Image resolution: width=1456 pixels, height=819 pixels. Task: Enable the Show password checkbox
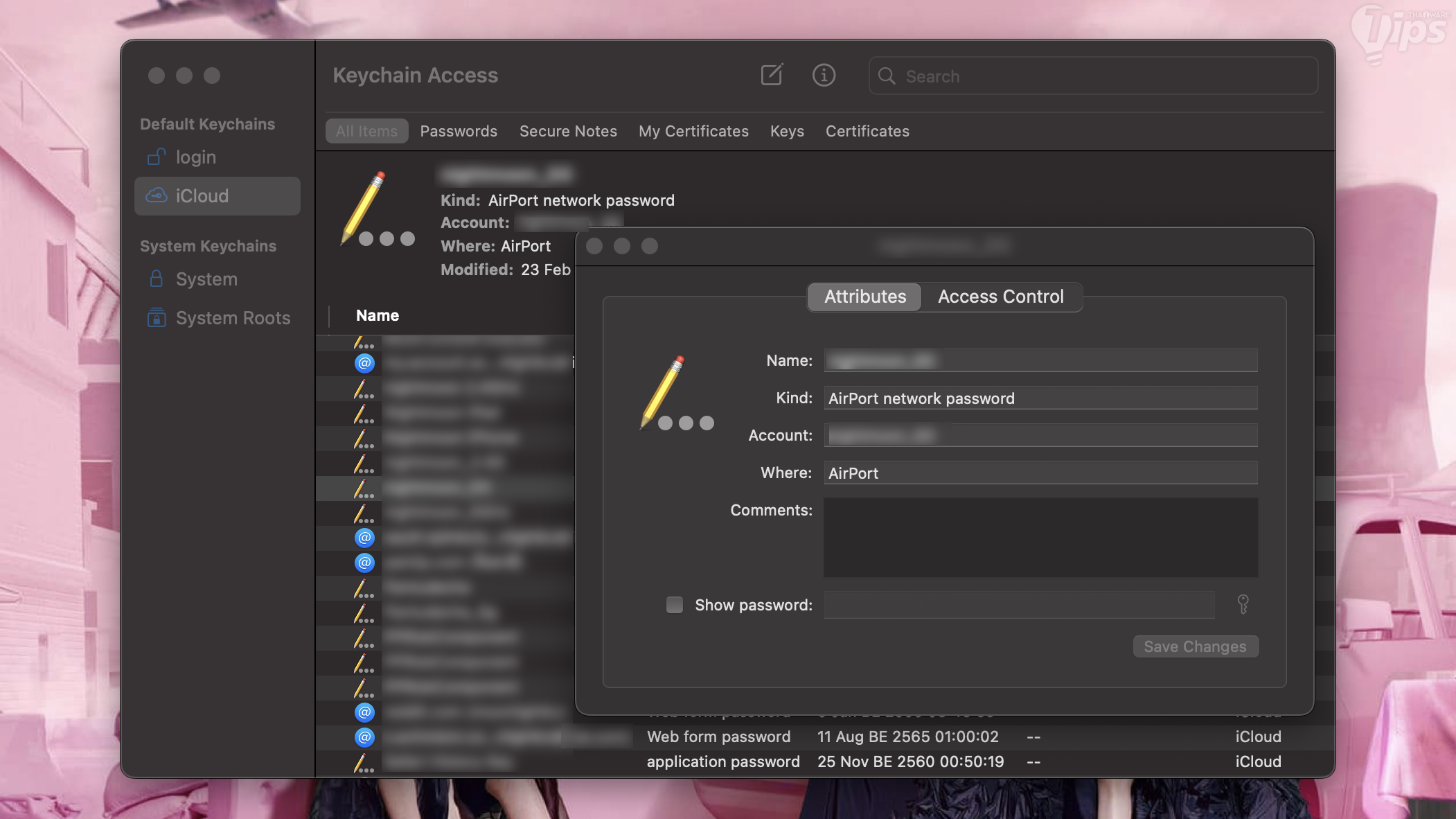tap(674, 605)
